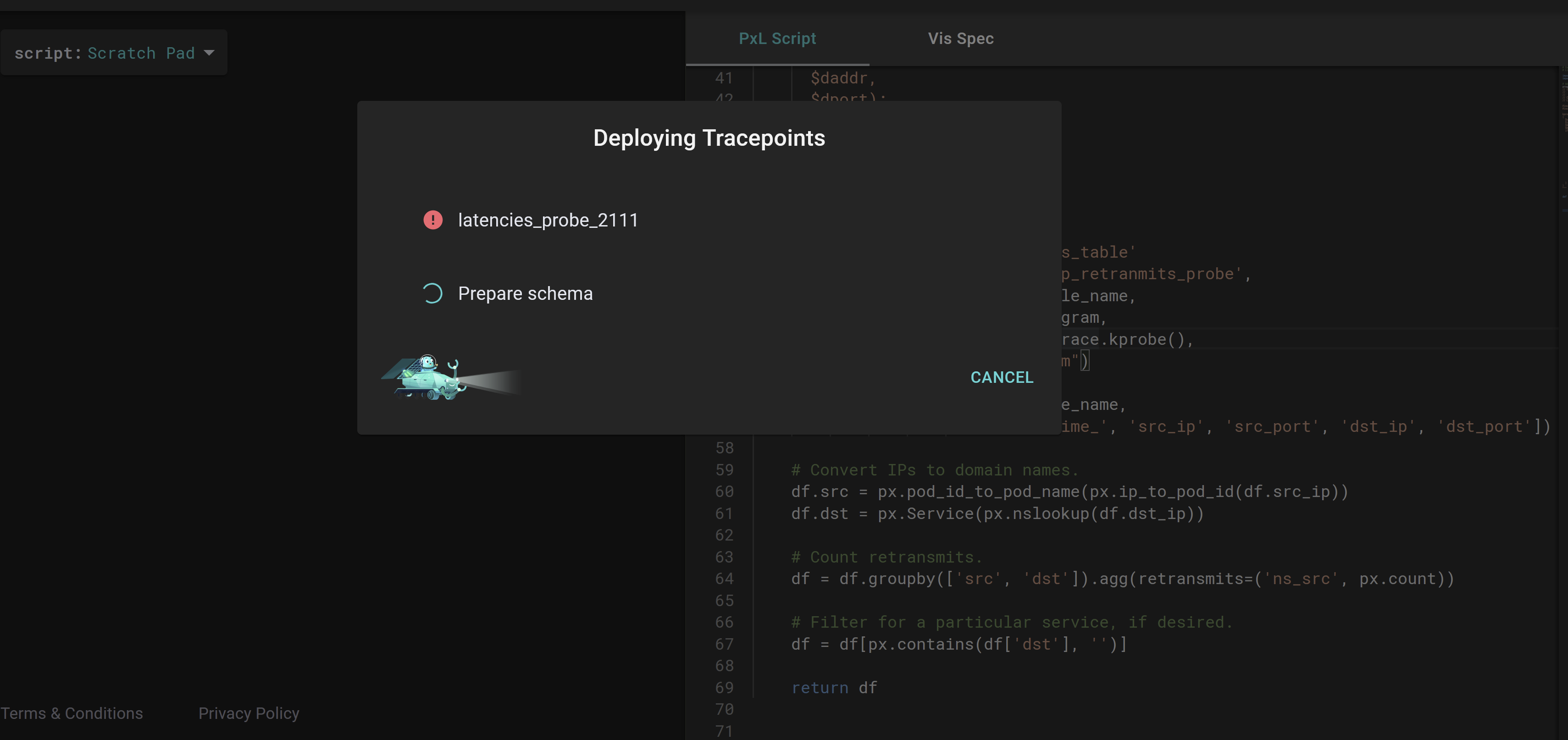This screenshot has width=1568, height=740.
Task: Open the Terms & Conditions link
Action: [72, 712]
